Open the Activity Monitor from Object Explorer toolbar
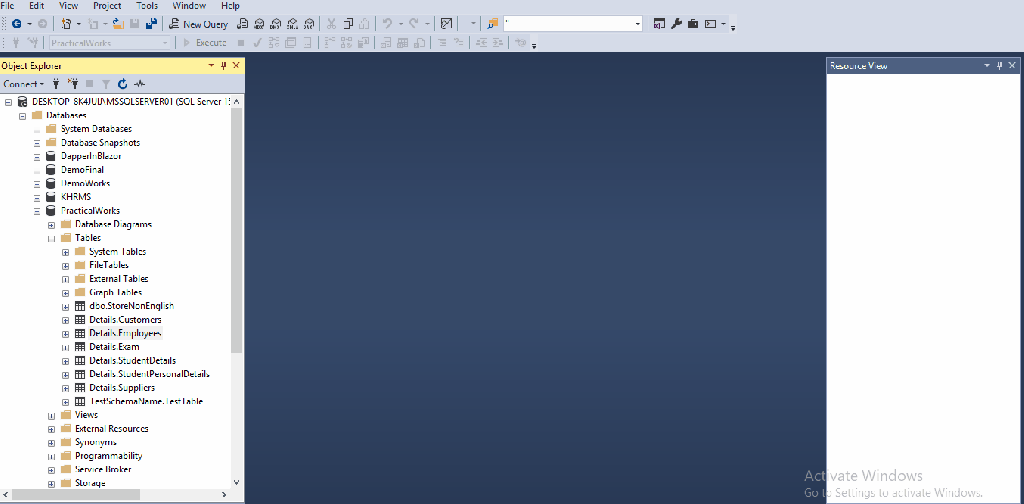This screenshot has height=504, width=1024. pyautogui.click(x=139, y=84)
